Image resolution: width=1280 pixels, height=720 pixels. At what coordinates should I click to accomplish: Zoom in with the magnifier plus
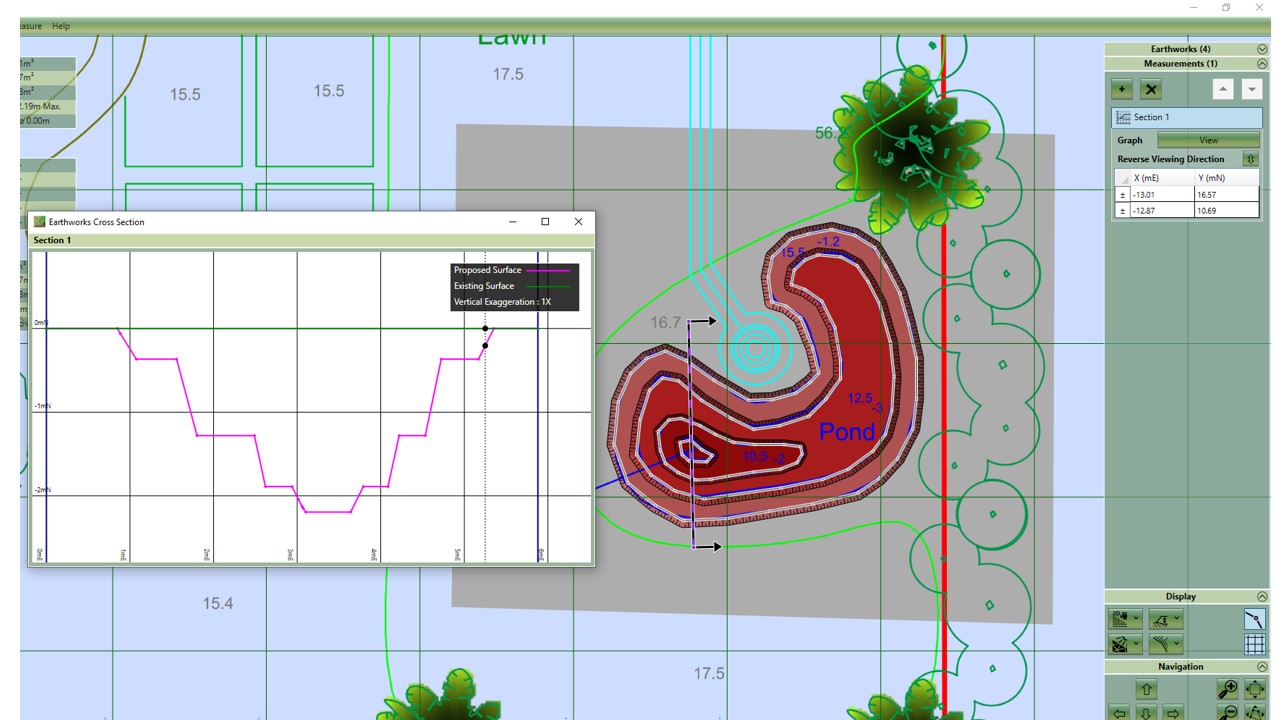(x=1228, y=689)
